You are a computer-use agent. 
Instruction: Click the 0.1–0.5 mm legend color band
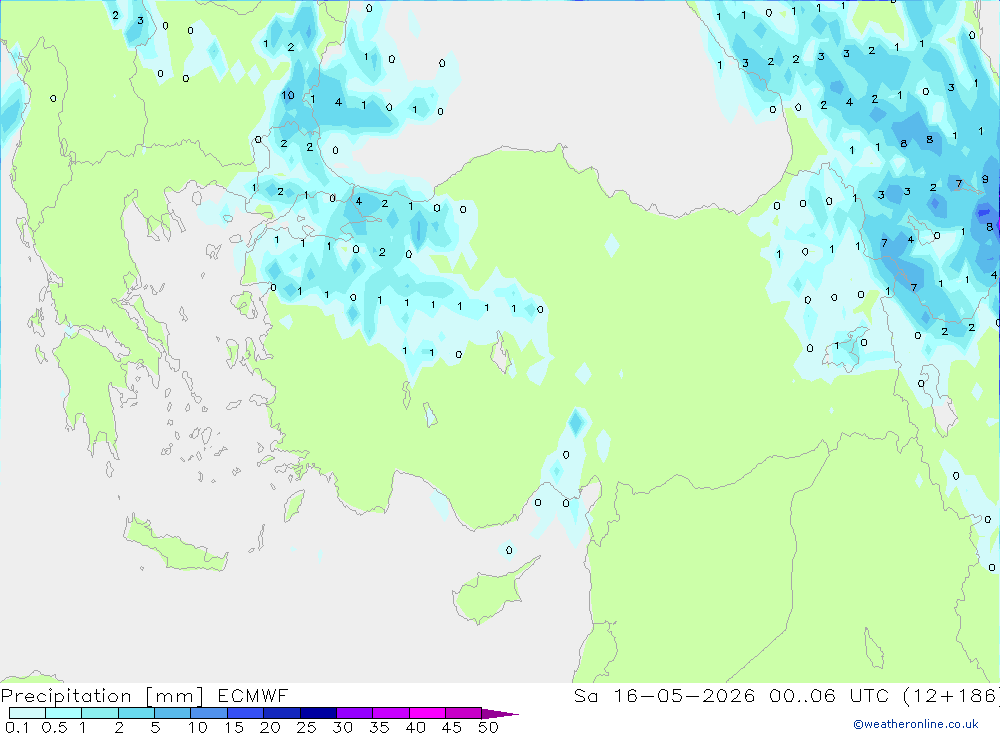click(x=27, y=713)
